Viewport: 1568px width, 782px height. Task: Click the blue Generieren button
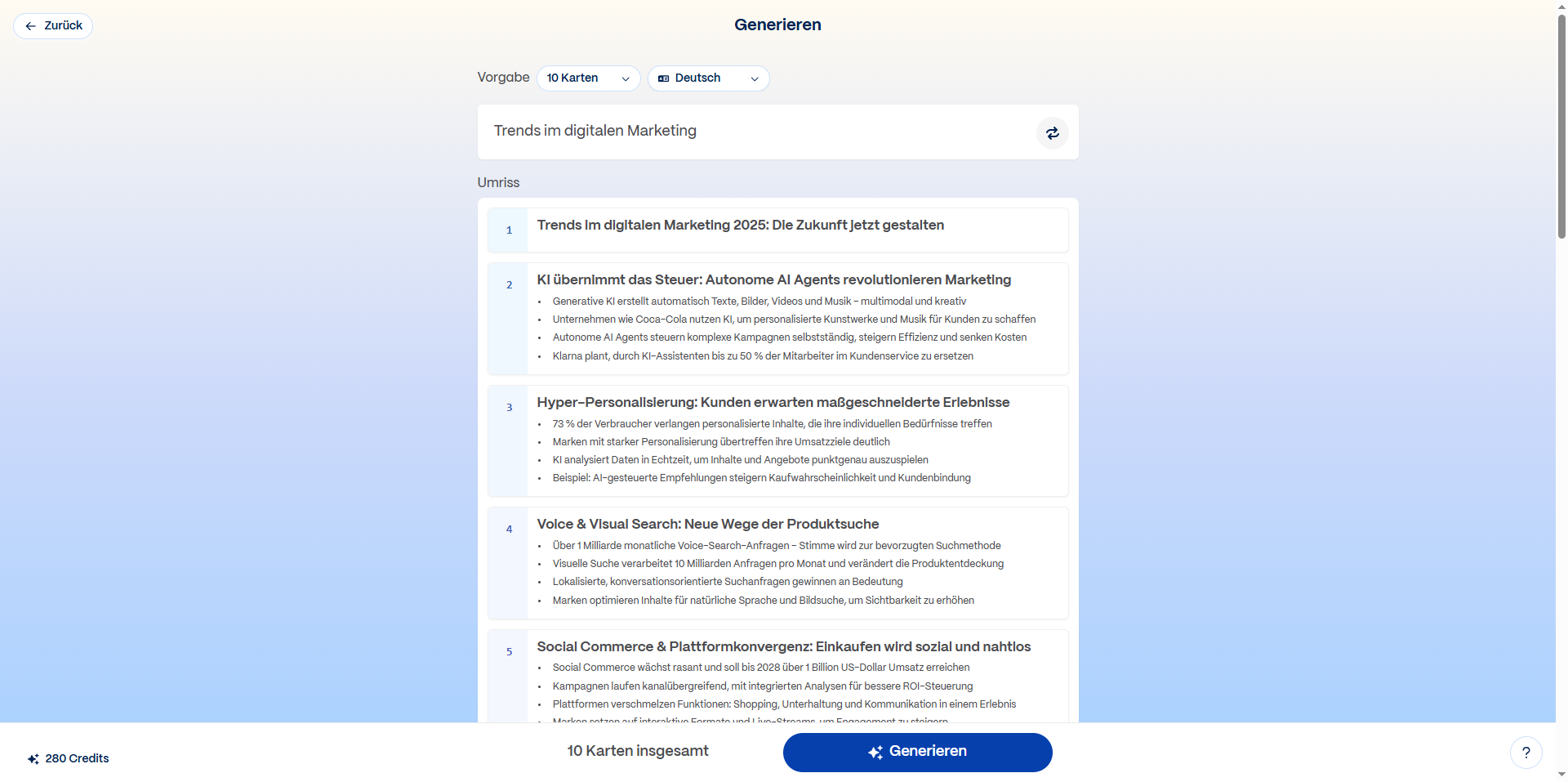tap(917, 752)
